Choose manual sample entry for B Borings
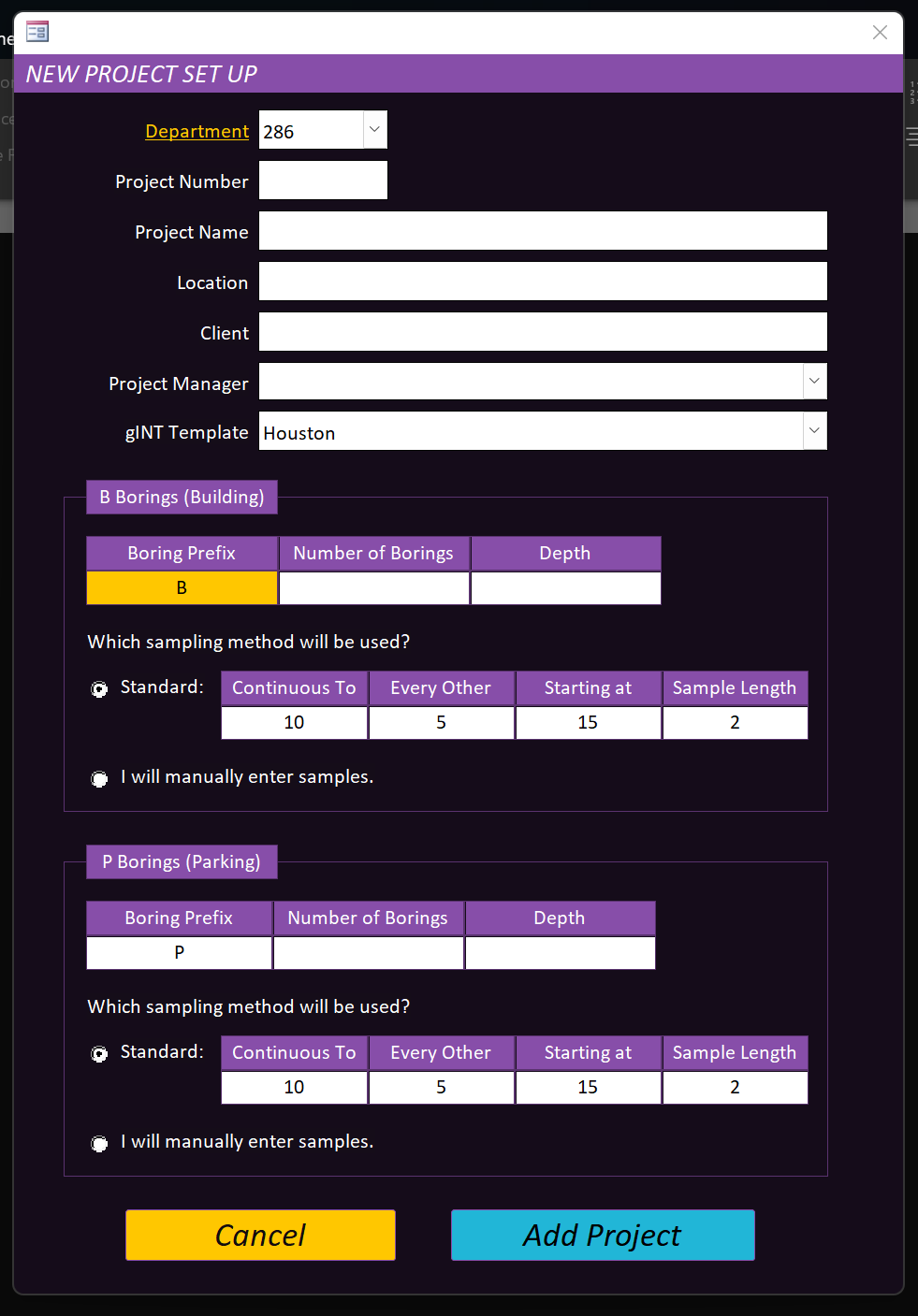Screen dimensions: 918x1316 click(99, 779)
